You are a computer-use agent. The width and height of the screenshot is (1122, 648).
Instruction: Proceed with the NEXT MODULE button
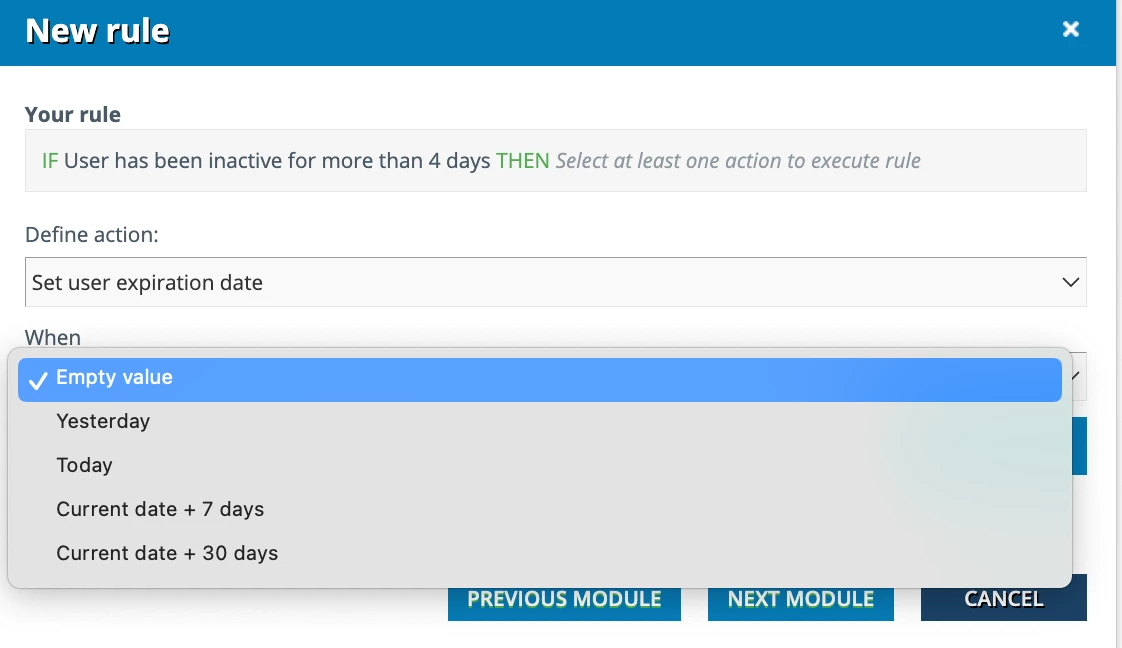pyautogui.click(x=801, y=600)
